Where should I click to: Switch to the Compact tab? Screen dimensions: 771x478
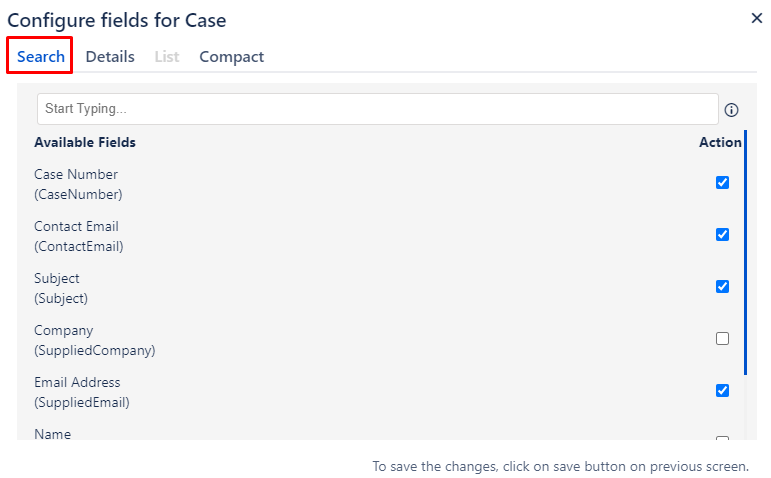point(232,57)
